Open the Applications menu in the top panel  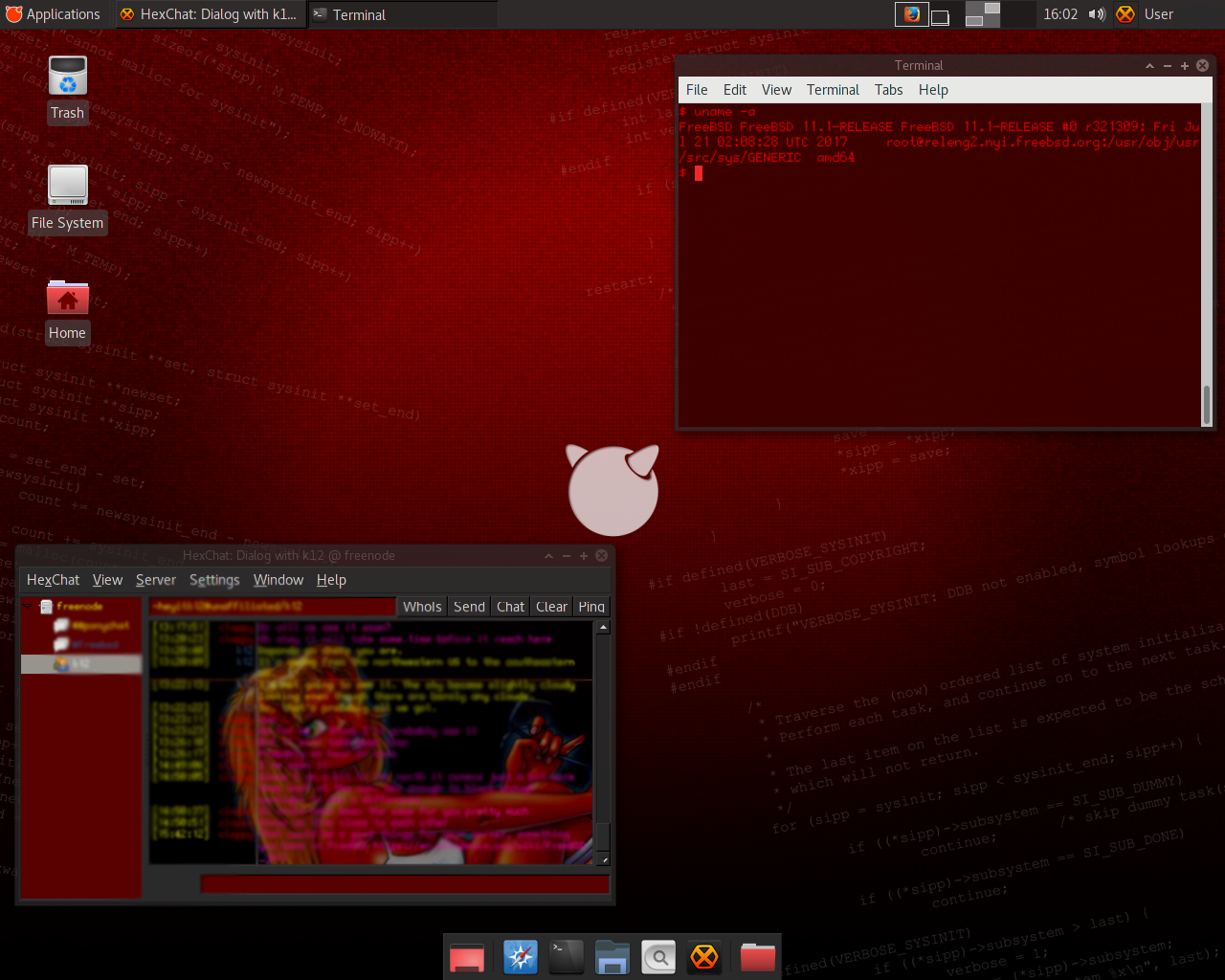tap(54, 14)
